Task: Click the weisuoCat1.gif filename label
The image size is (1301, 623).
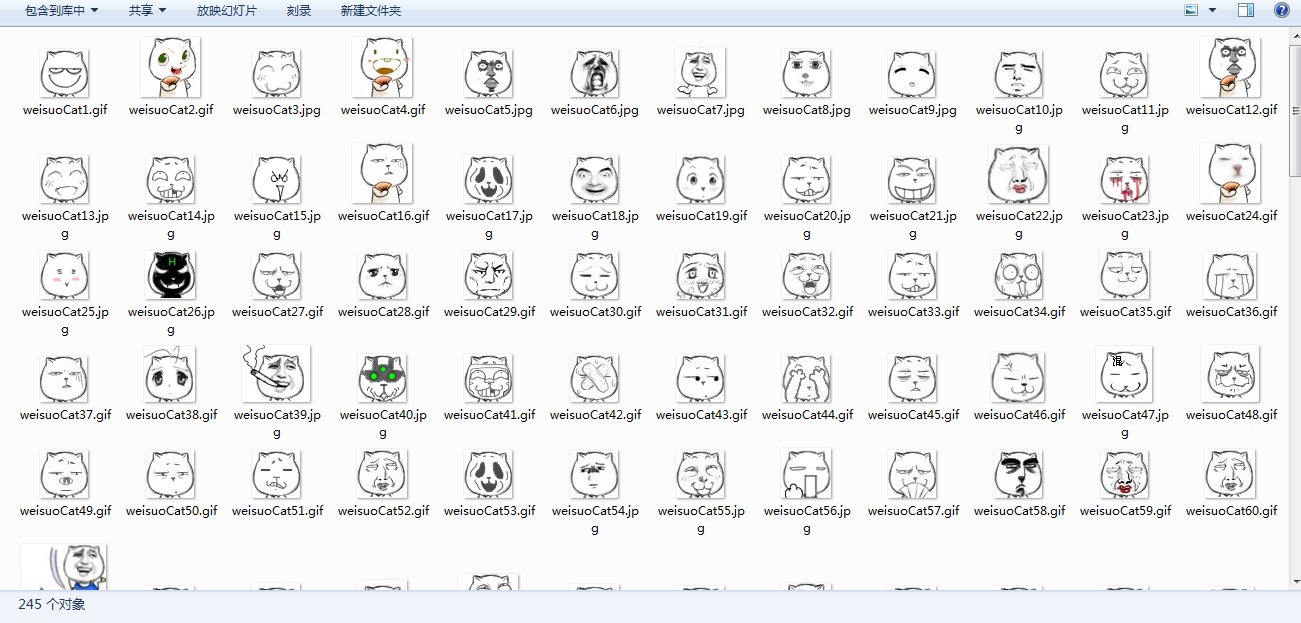Action: pyautogui.click(x=65, y=110)
